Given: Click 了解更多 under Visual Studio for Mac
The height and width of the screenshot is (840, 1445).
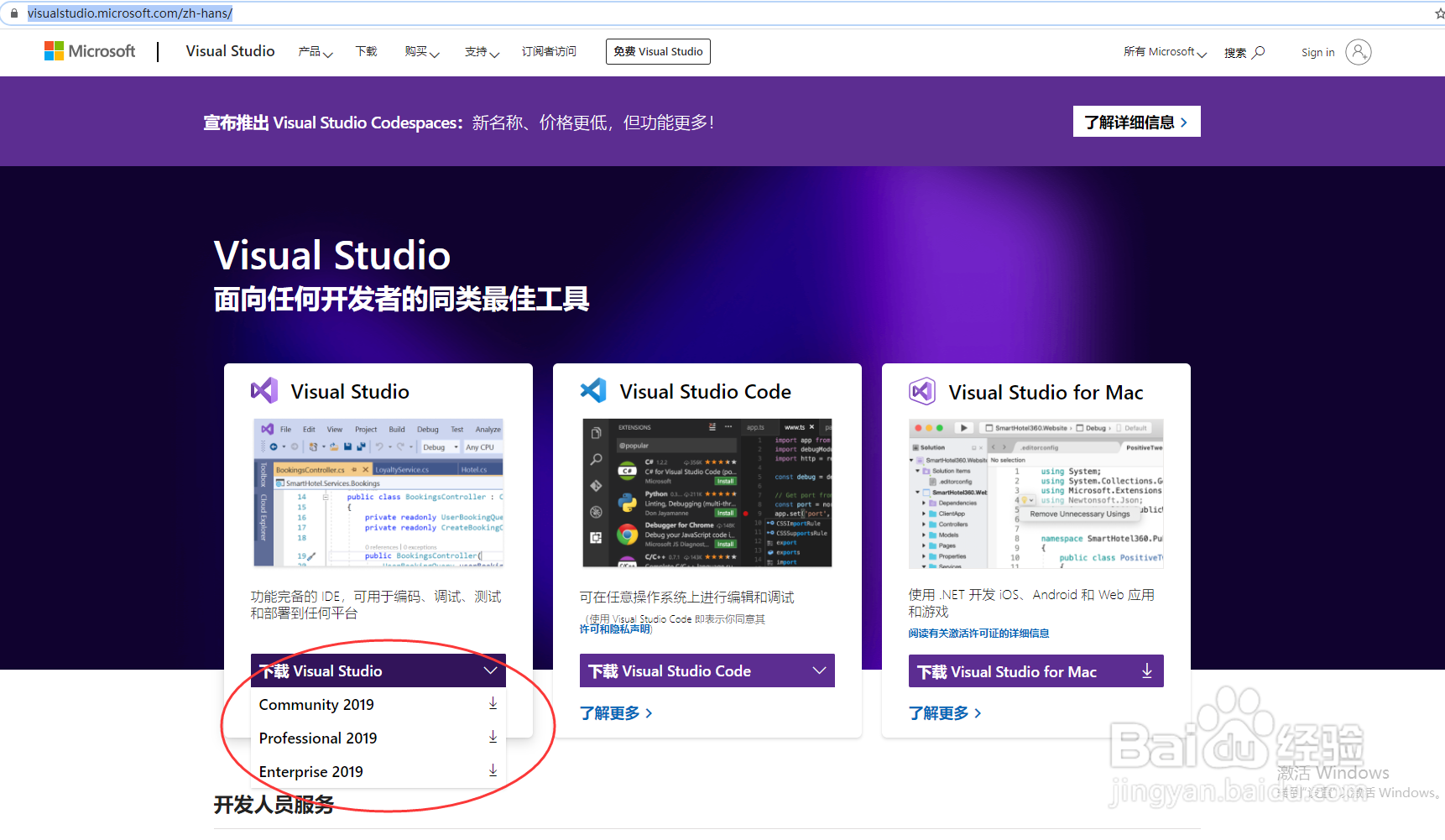Looking at the screenshot, I should tap(945, 713).
